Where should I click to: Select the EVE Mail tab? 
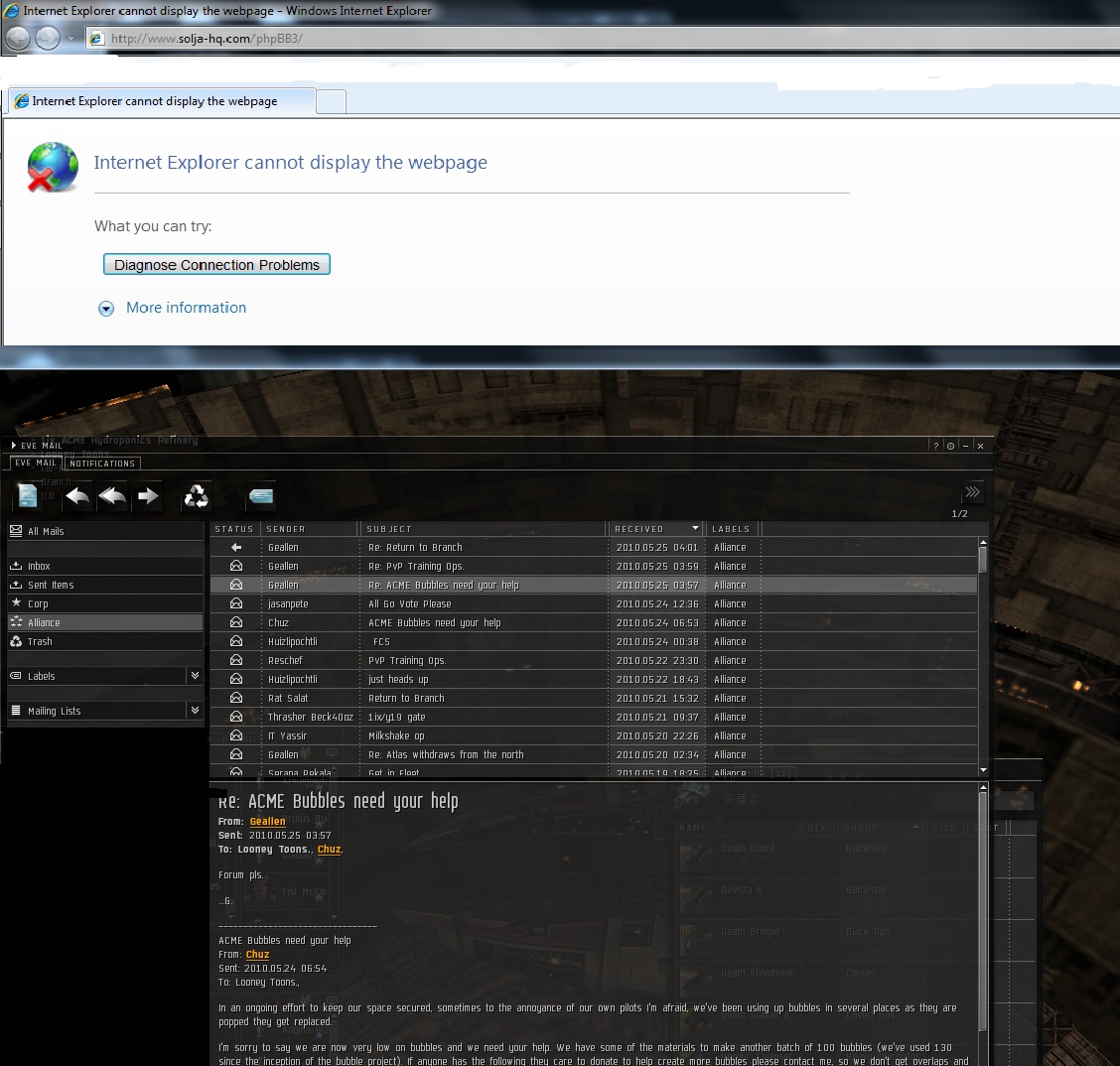coord(36,463)
